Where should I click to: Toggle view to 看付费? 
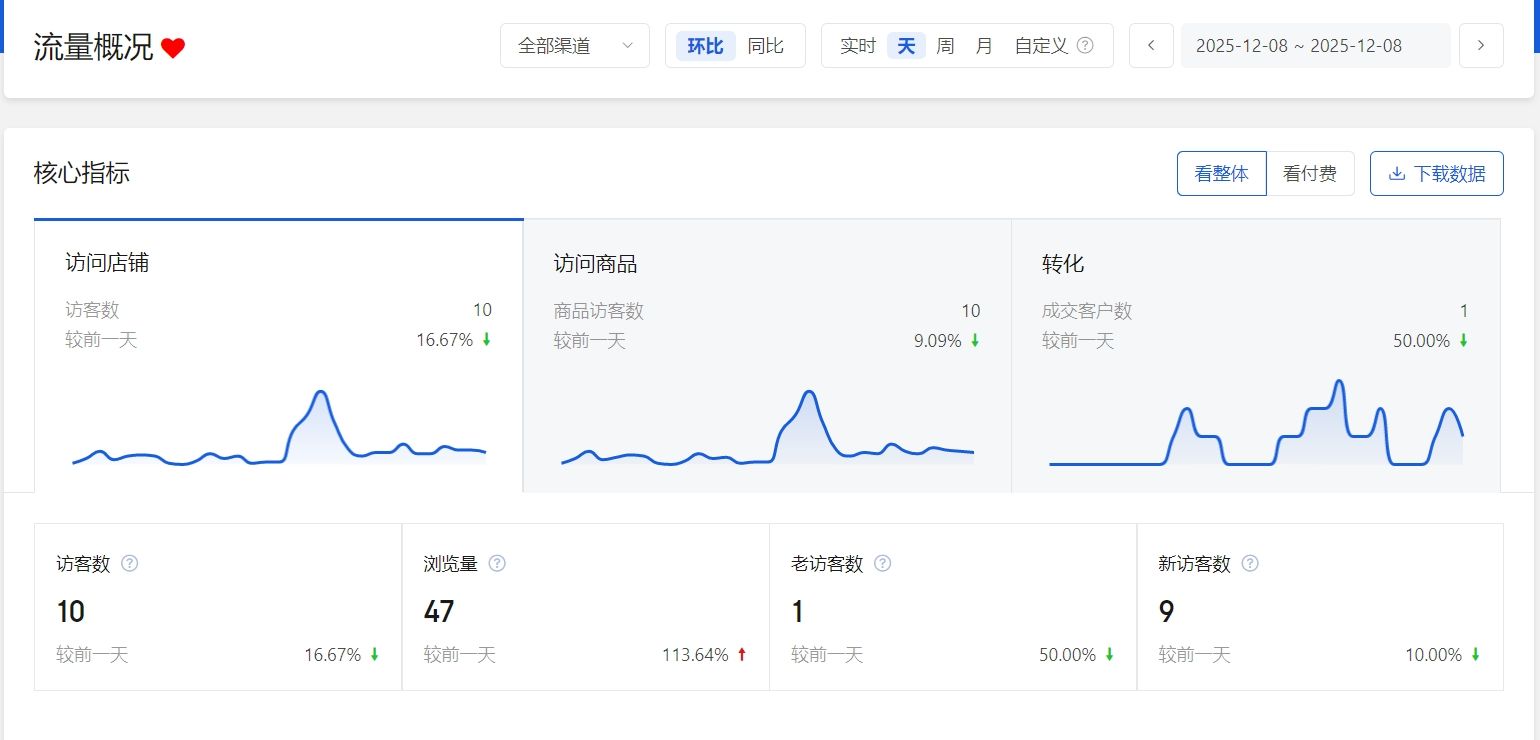click(1310, 174)
